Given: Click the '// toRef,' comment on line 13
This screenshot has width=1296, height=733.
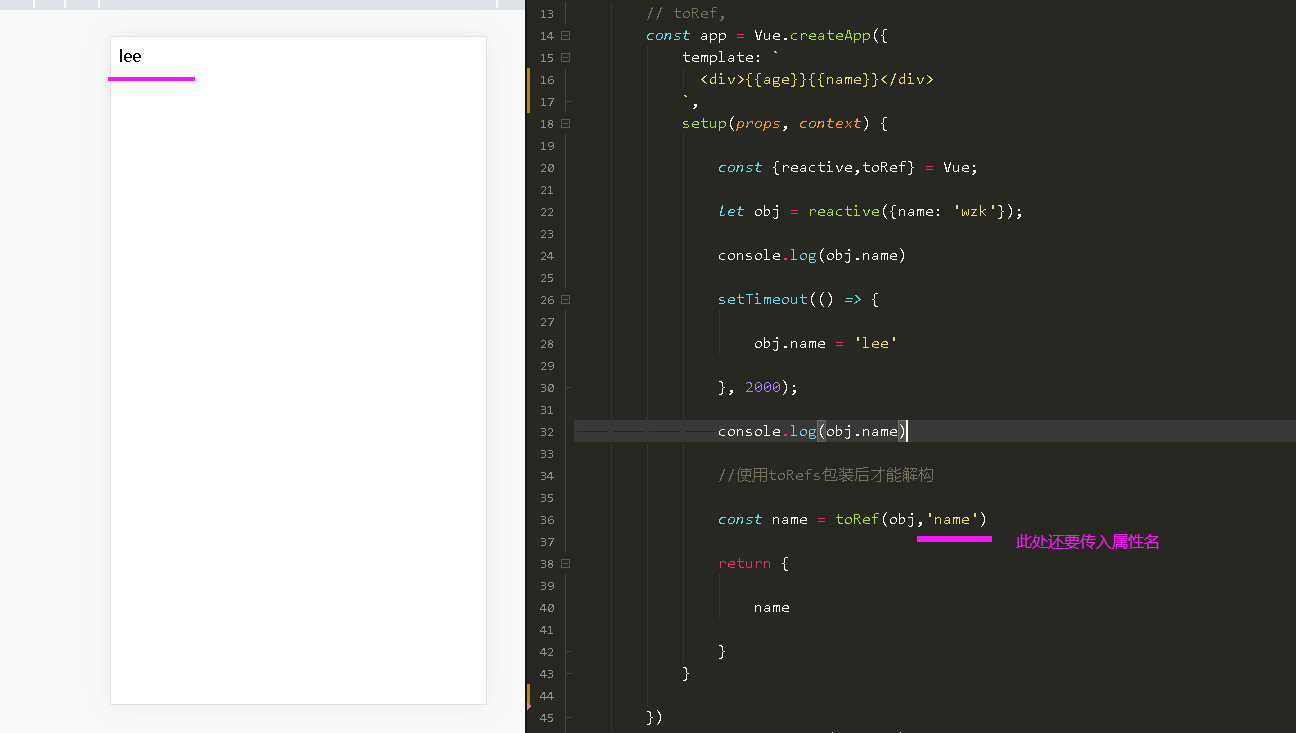Looking at the screenshot, I should 686,13.
